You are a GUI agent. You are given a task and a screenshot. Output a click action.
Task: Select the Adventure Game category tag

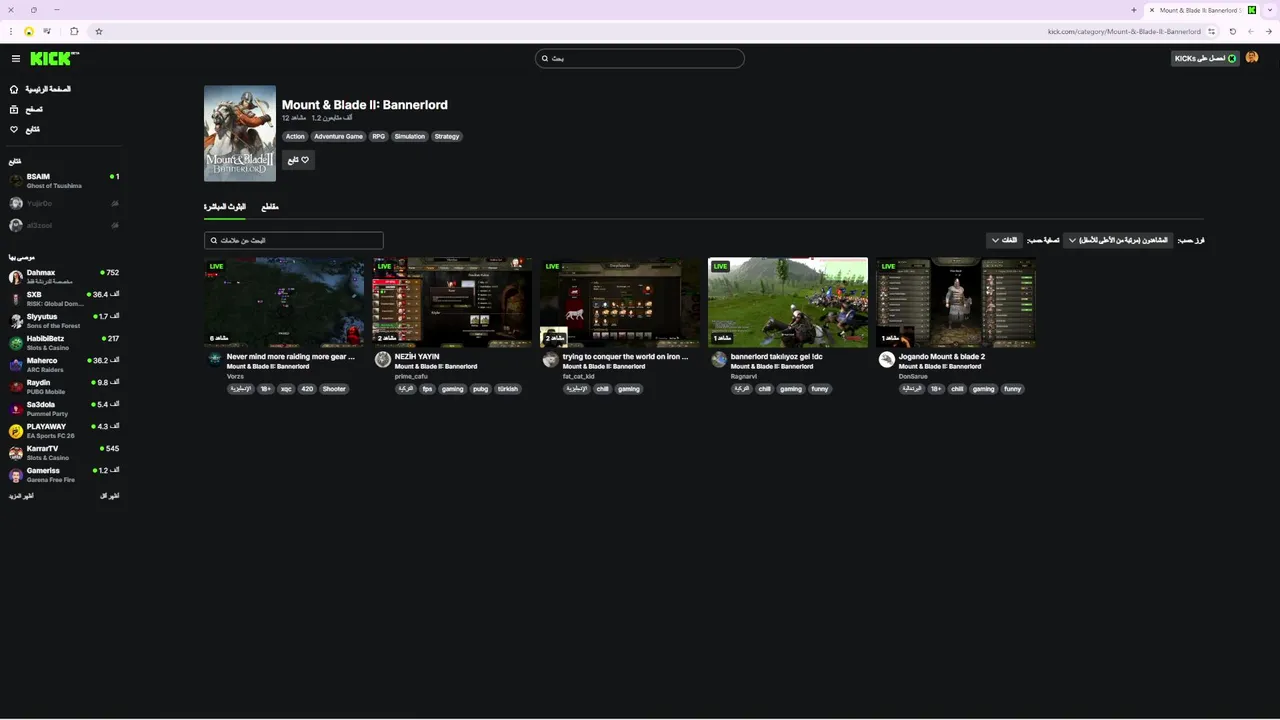point(338,136)
